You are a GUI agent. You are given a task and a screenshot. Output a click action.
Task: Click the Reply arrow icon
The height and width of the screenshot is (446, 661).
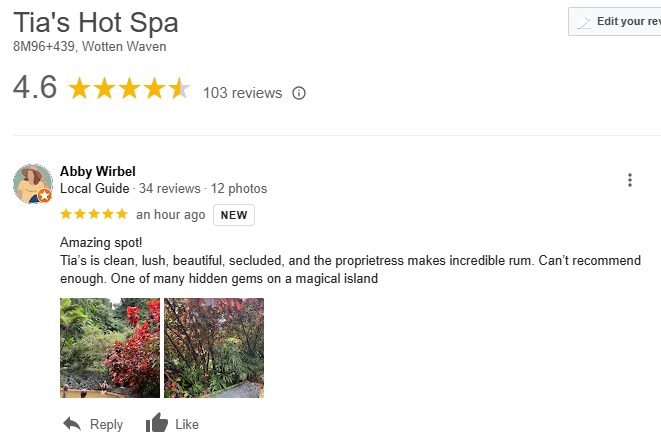pos(72,424)
